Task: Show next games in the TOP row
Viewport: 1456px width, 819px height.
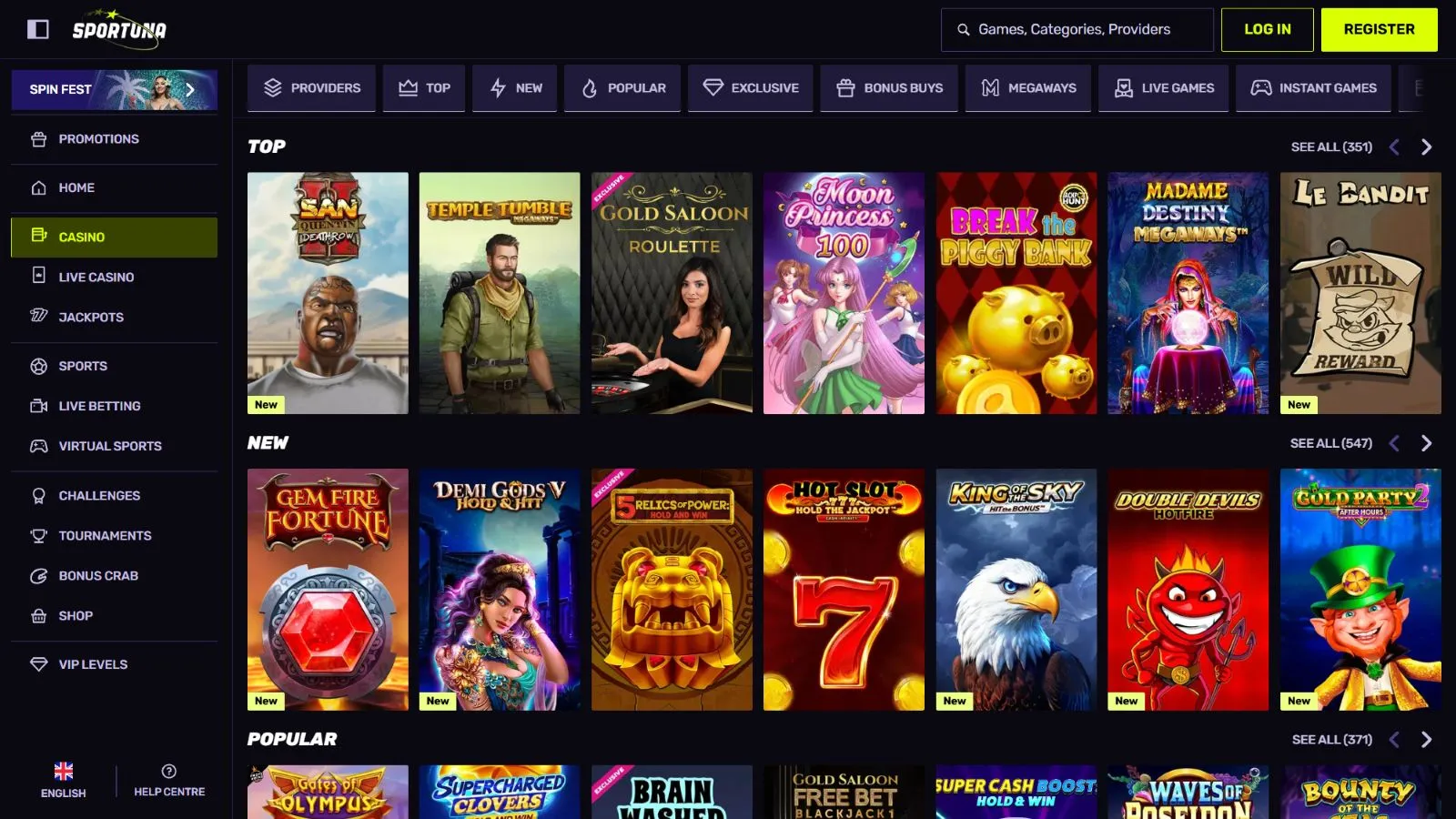Action: pos(1426,147)
